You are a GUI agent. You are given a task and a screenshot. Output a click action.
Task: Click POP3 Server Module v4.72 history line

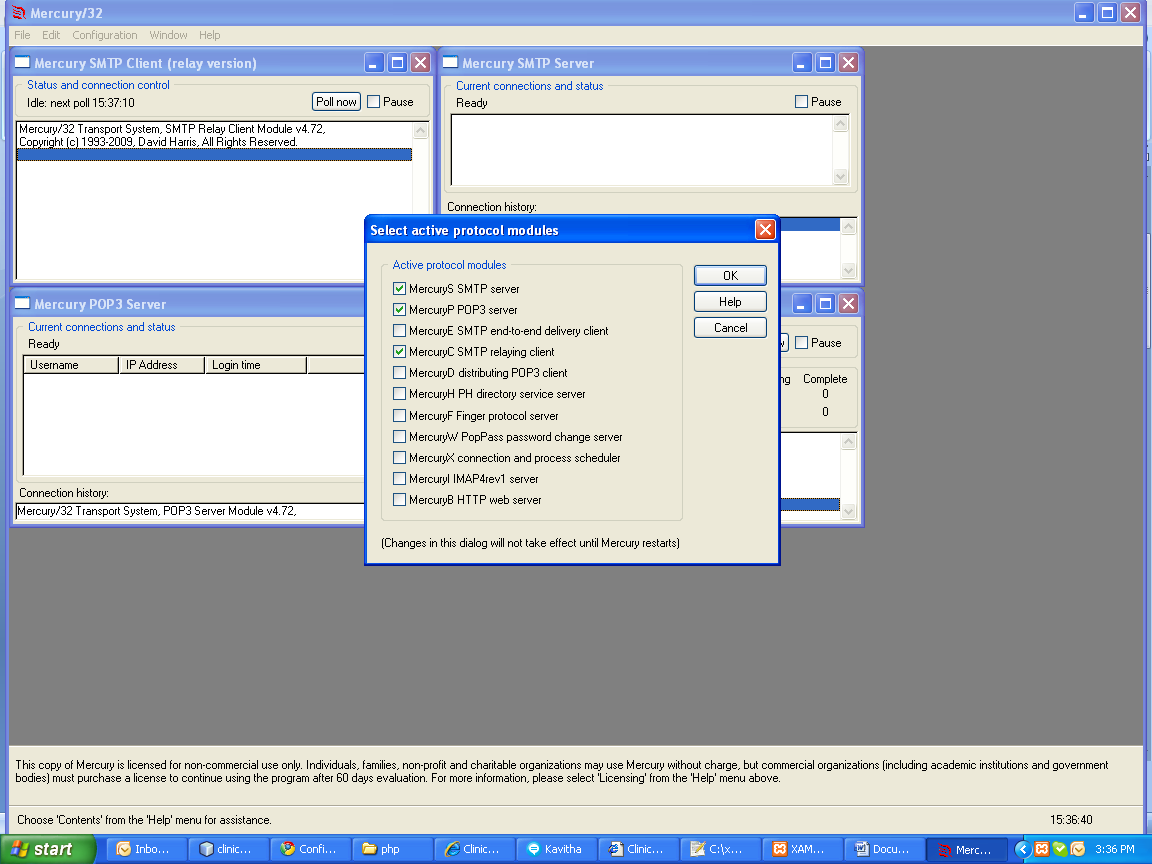(x=190, y=511)
